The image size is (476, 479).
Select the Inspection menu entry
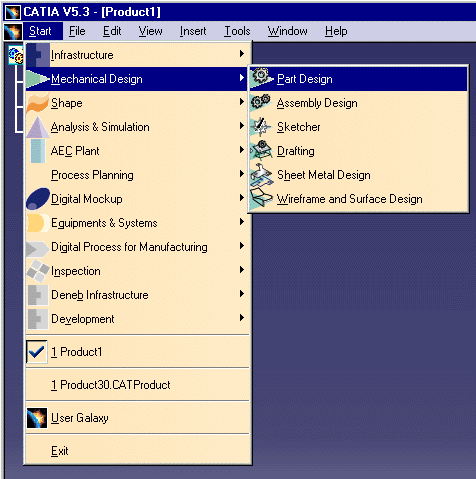coord(137,271)
